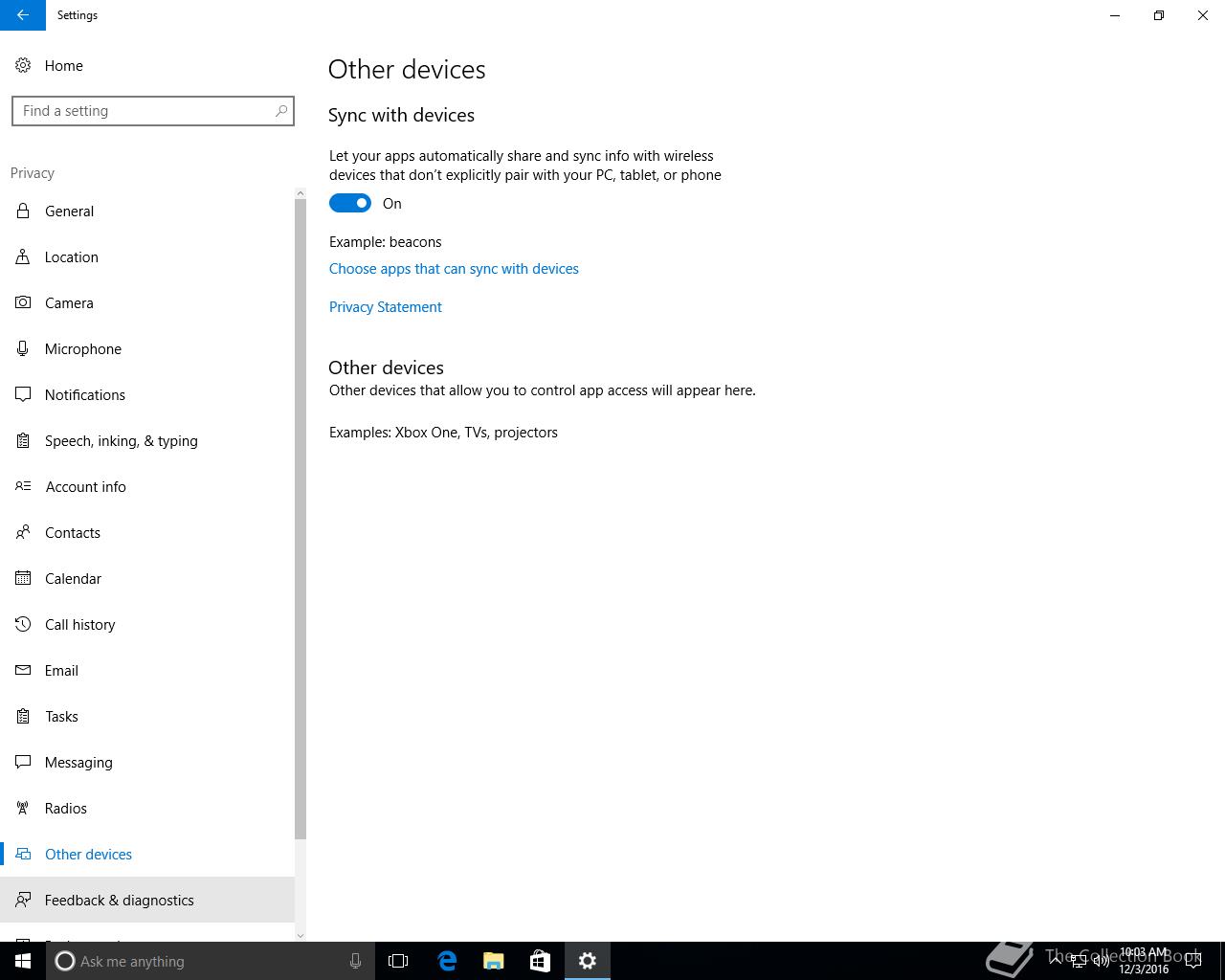Open the Privacy Statement link

(x=386, y=307)
